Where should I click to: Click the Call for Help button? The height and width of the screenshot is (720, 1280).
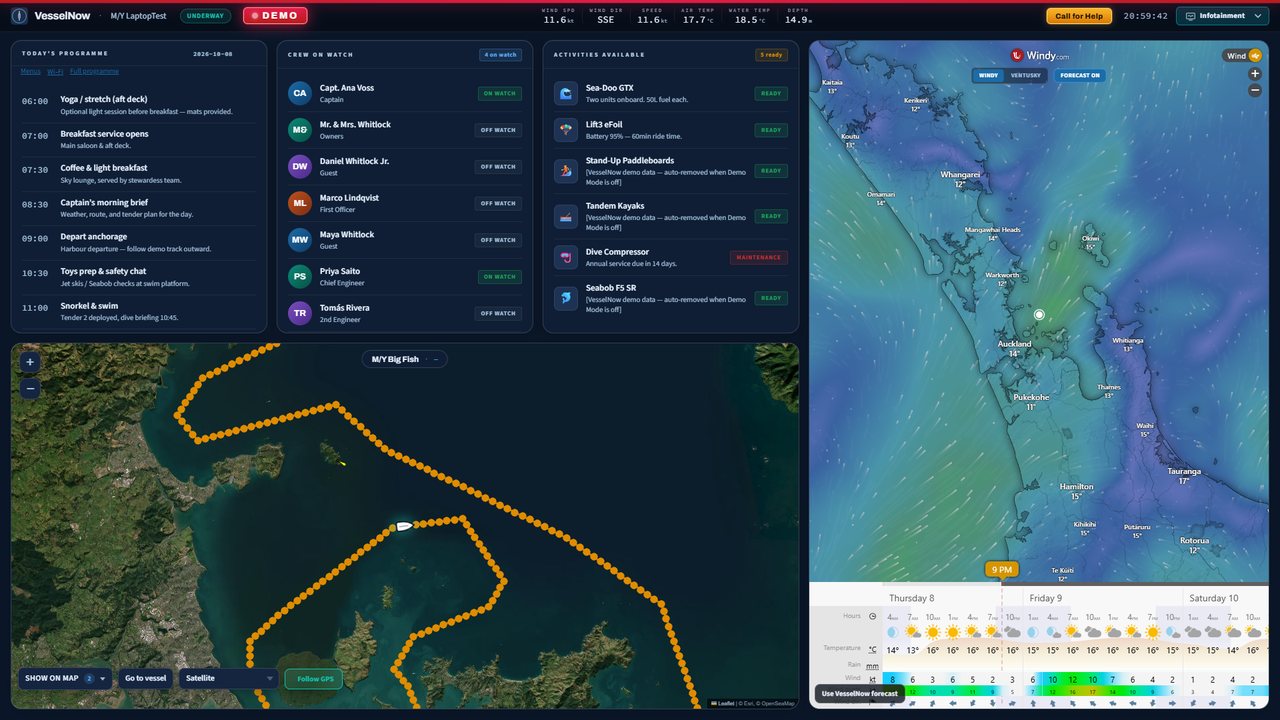[x=1079, y=16]
